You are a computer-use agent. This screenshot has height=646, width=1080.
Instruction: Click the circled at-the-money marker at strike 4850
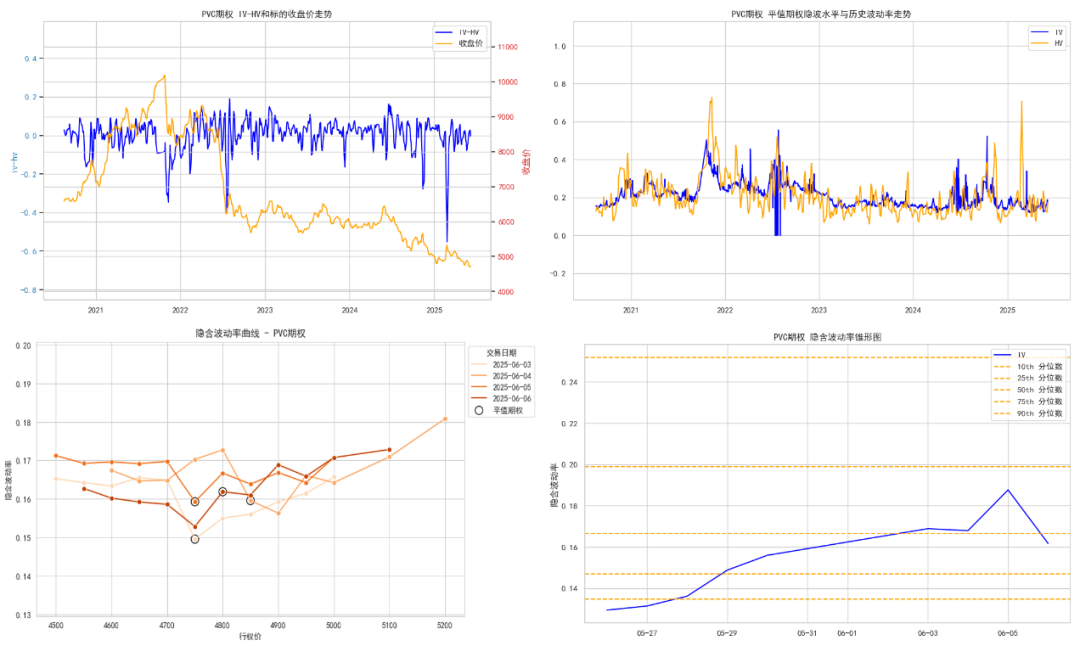coord(251,501)
